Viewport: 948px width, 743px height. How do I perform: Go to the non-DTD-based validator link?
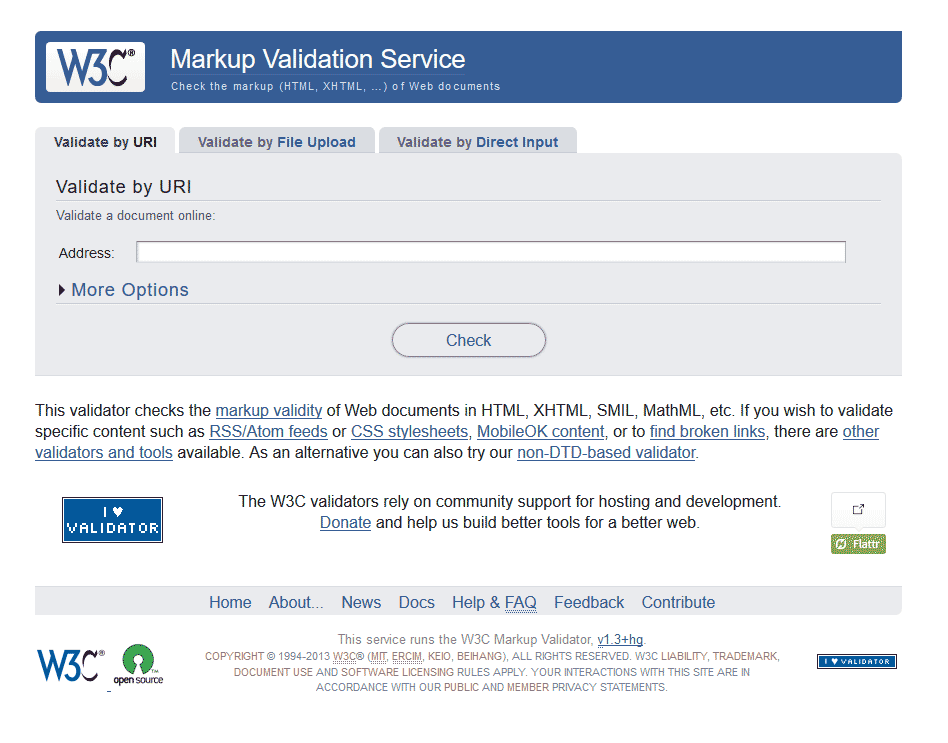click(605, 452)
